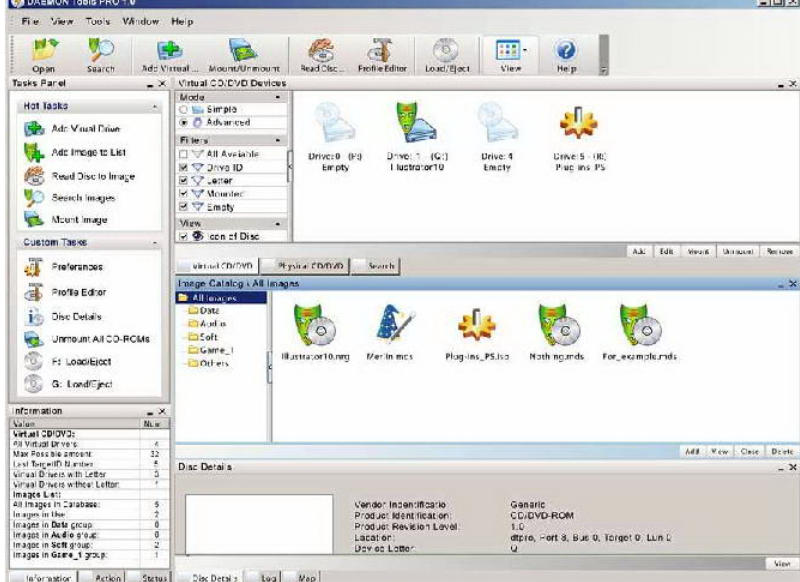Click the Help toolbar icon
The height and width of the screenshot is (582, 800).
pyautogui.click(x=566, y=55)
